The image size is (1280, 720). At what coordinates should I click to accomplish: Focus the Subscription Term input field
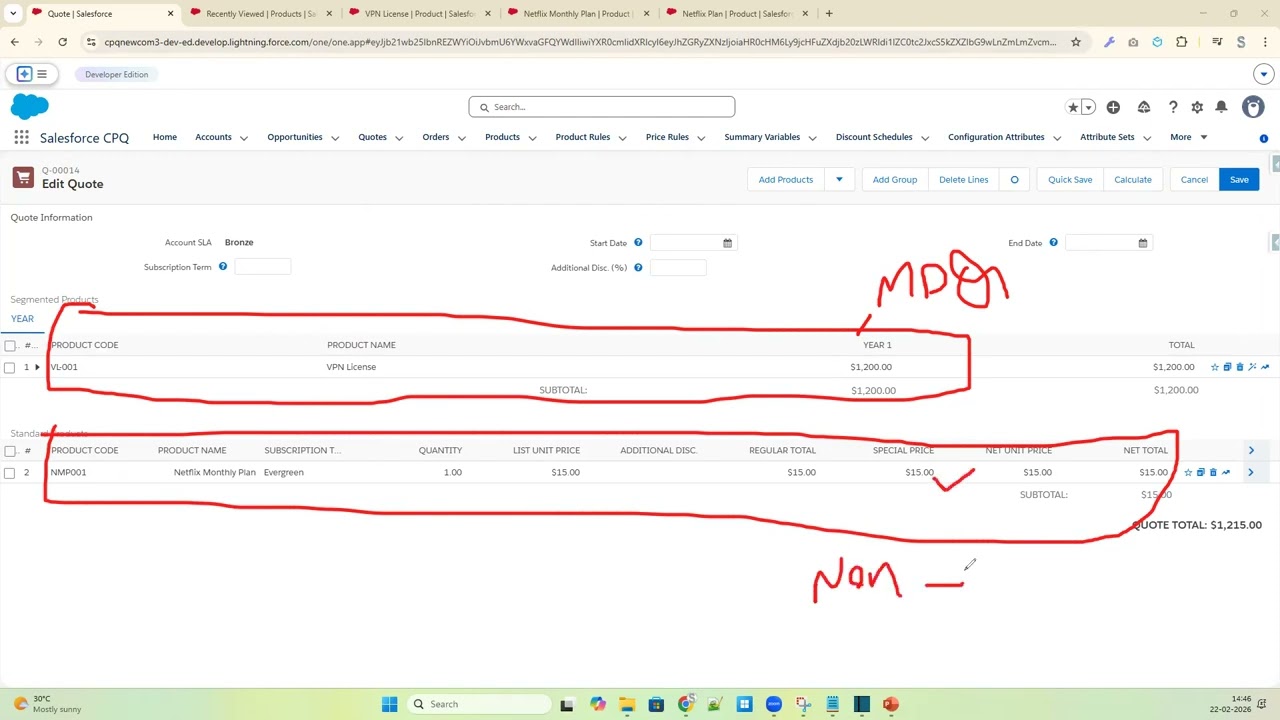[262, 267]
